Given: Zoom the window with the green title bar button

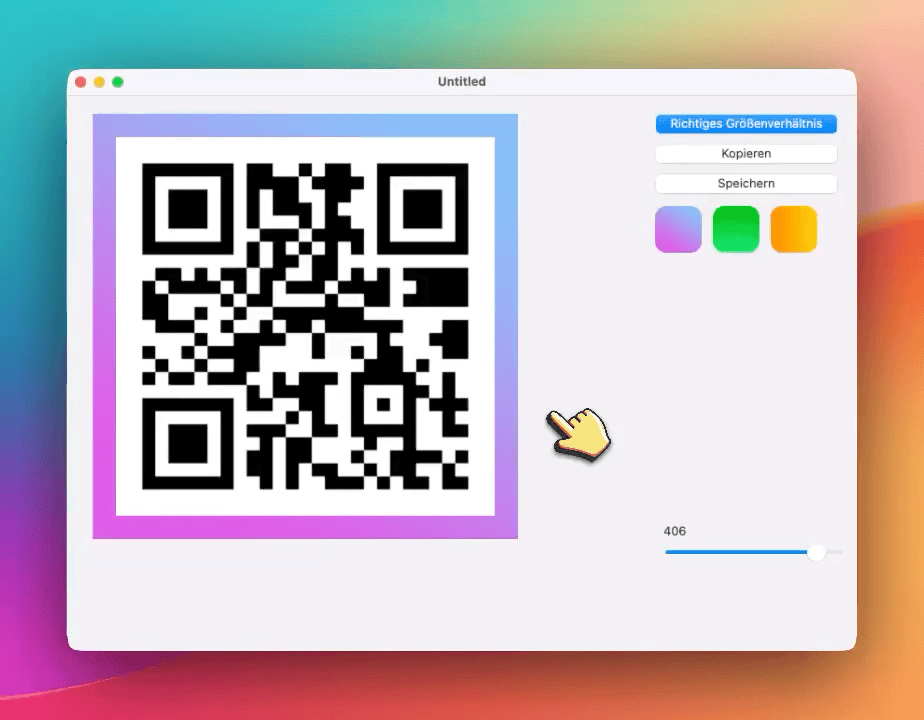Looking at the screenshot, I should pos(118,82).
